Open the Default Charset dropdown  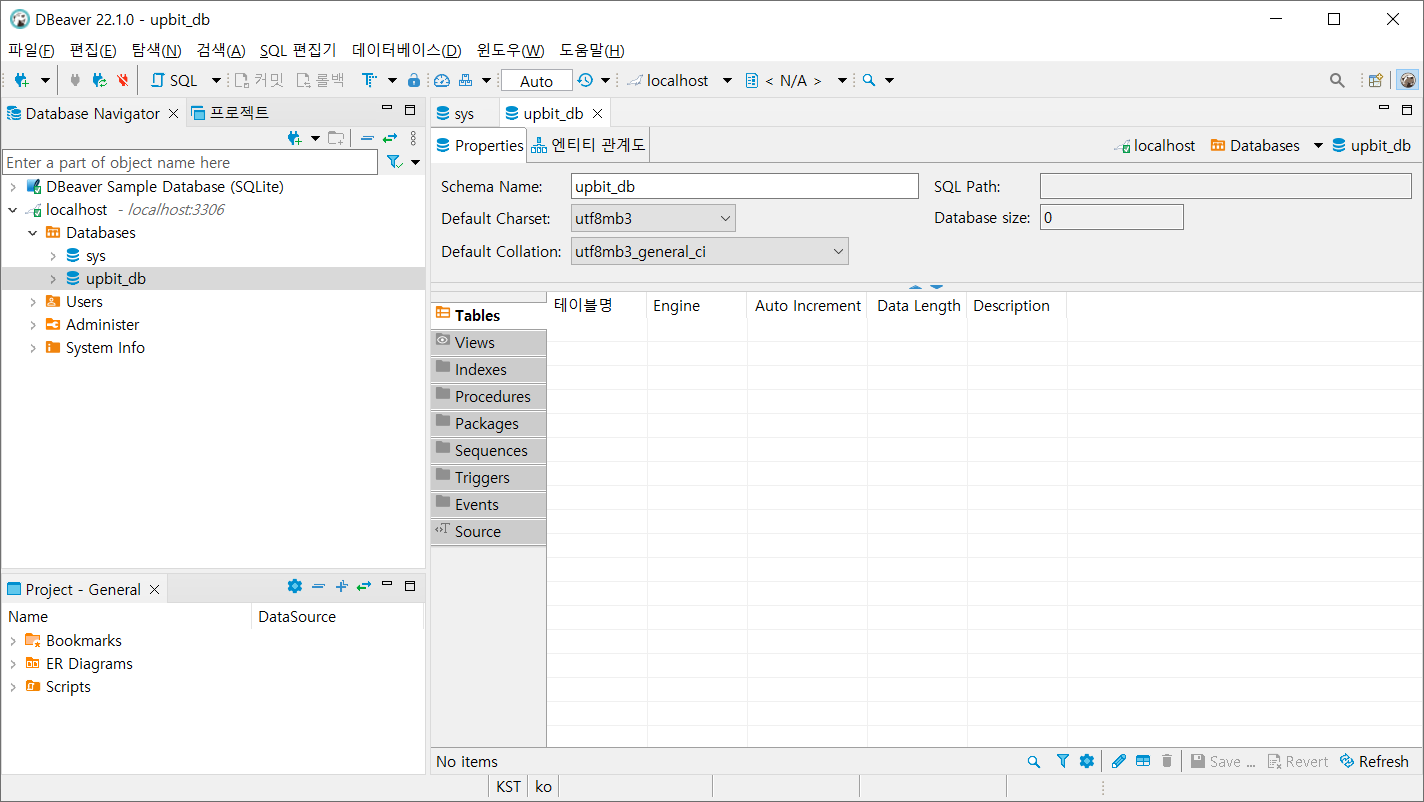point(653,218)
